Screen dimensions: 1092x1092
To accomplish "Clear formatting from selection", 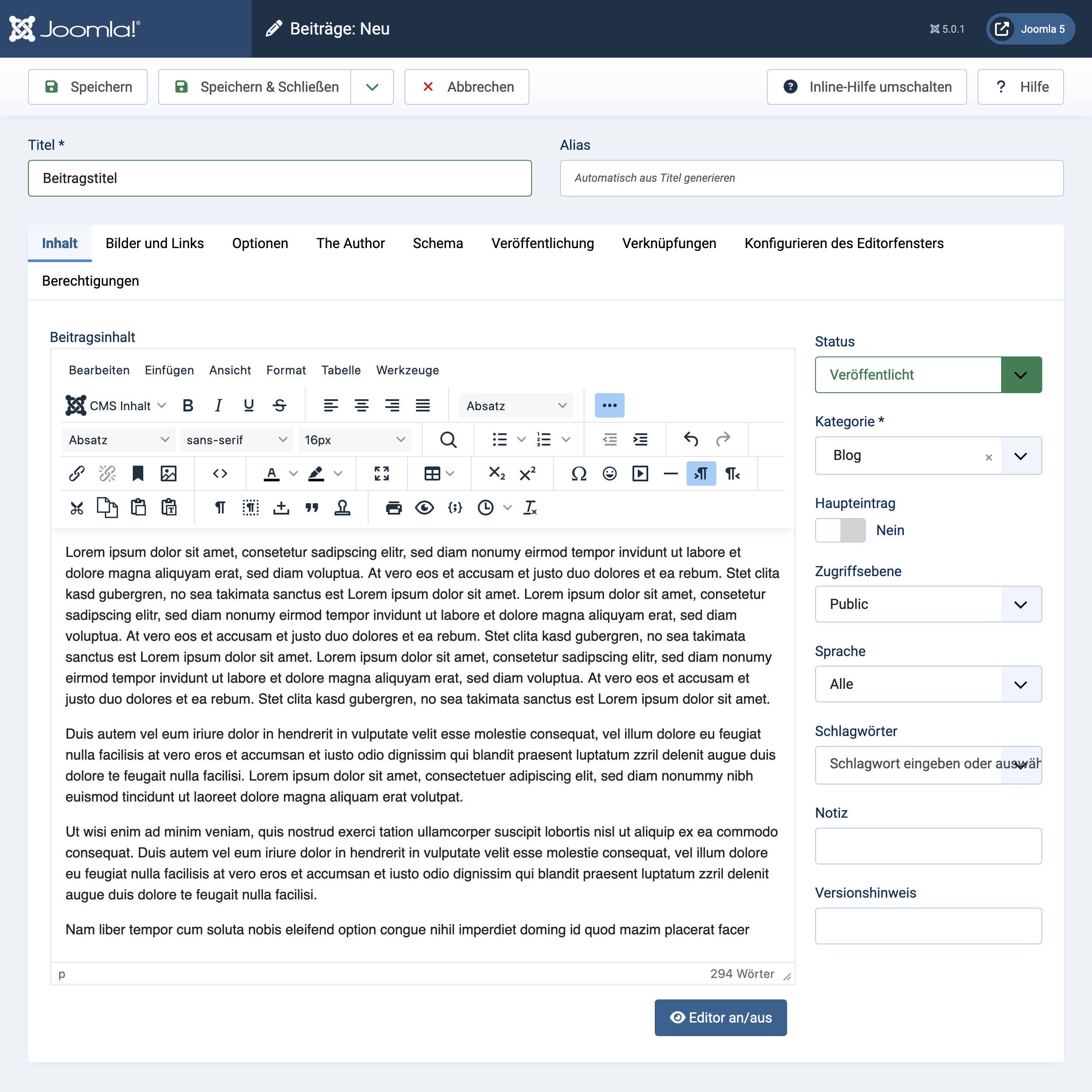I will pyautogui.click(x=530, y=508).
